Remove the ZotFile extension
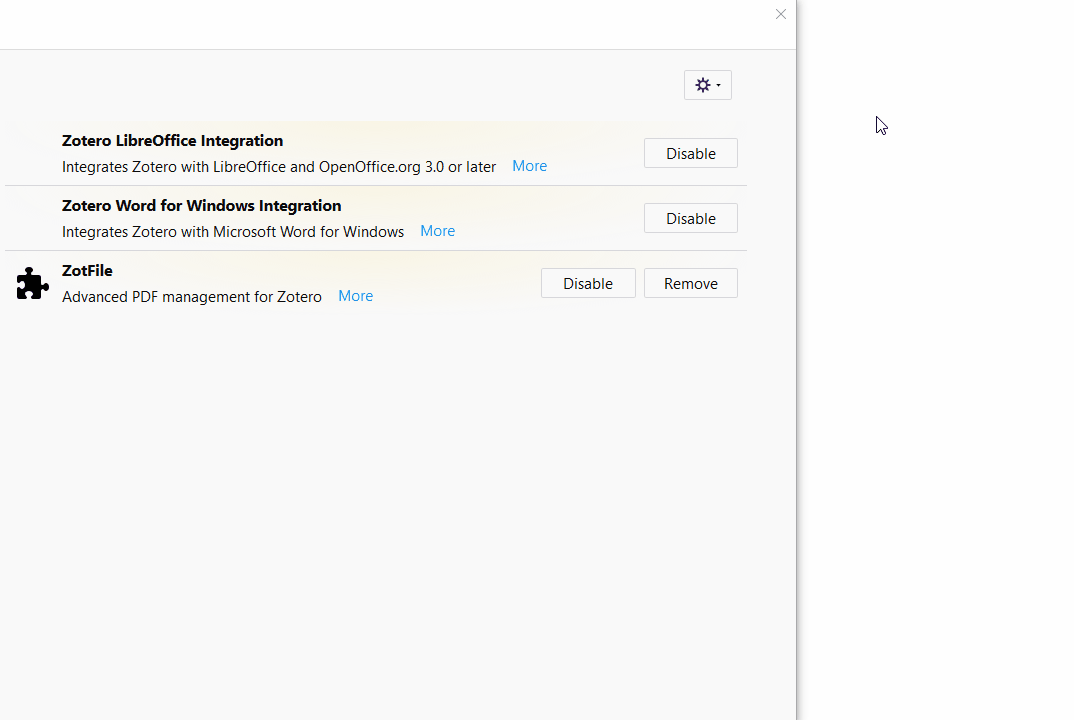 (690, 283)
